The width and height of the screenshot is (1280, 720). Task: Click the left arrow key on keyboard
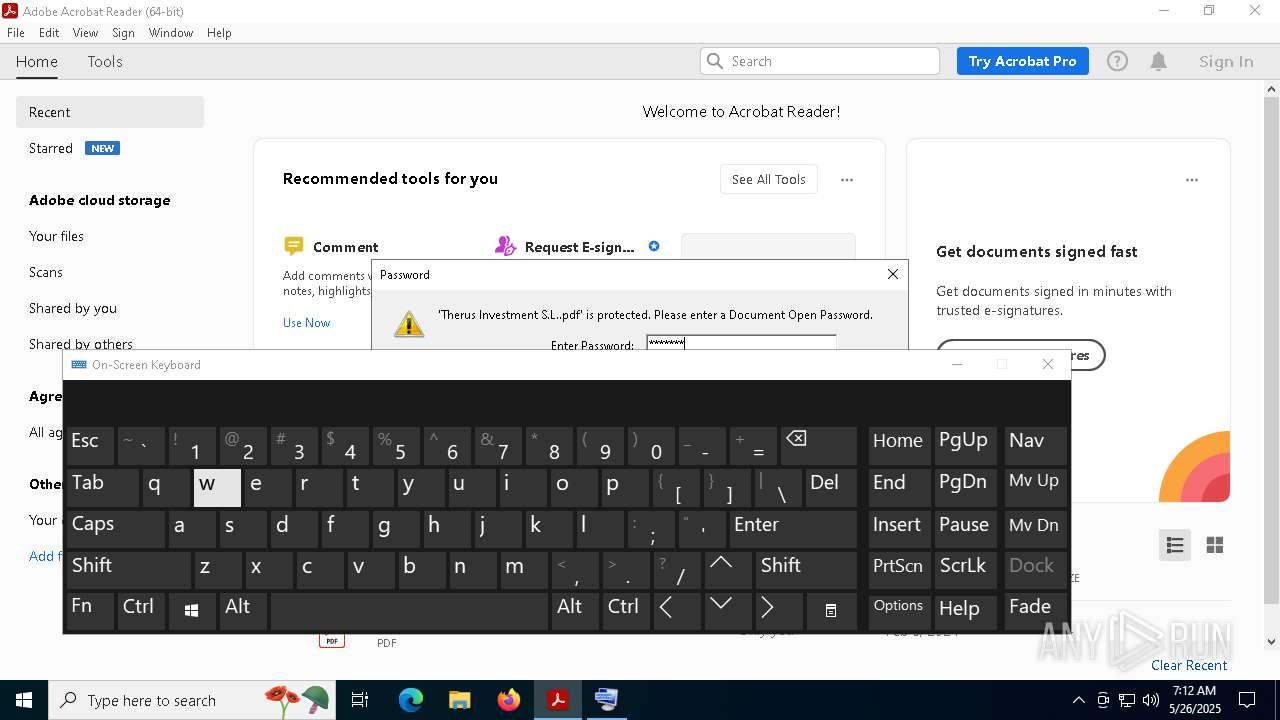tap(678, 611)
